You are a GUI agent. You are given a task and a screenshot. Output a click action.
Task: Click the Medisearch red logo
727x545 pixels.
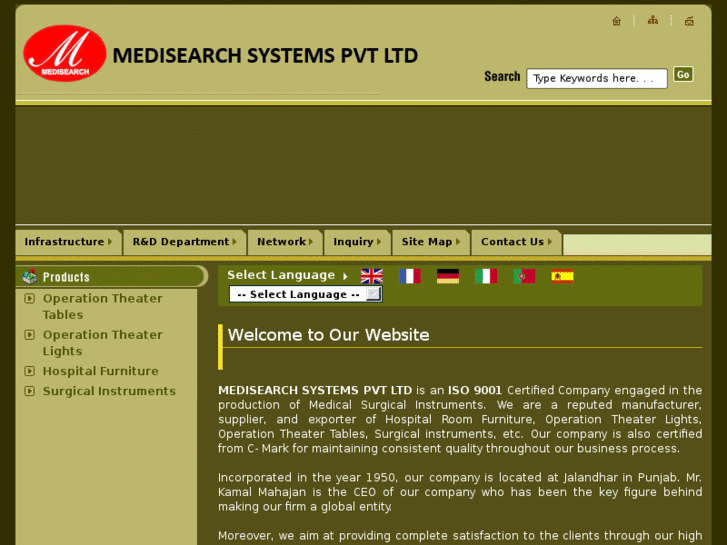[64, 53]
